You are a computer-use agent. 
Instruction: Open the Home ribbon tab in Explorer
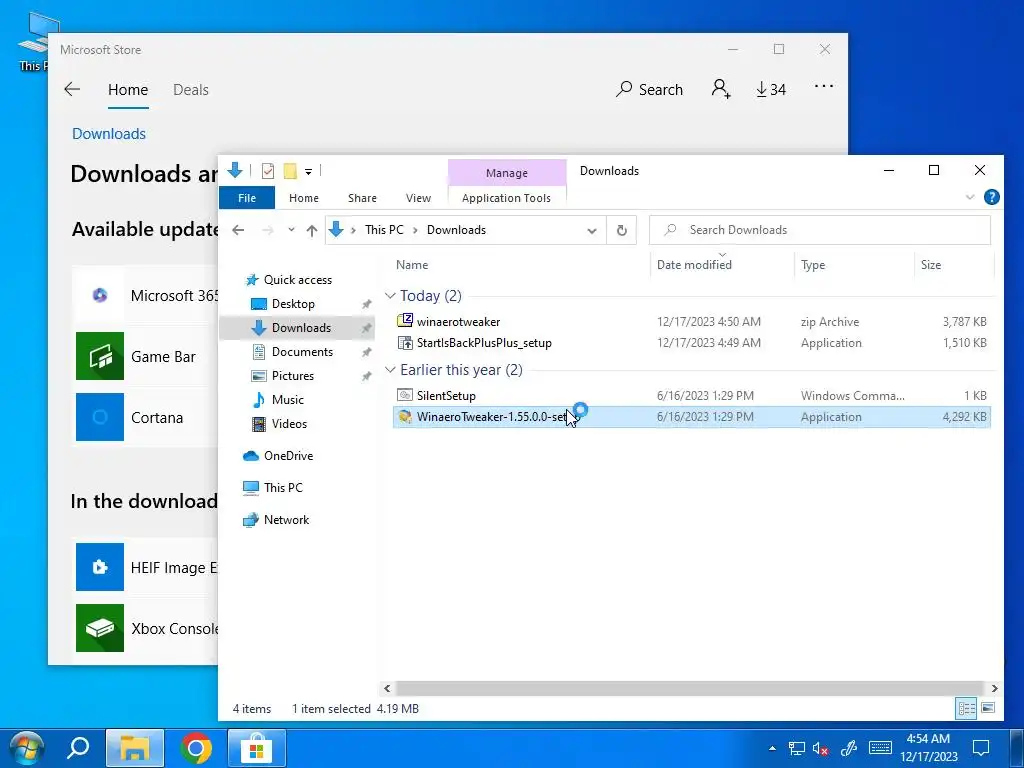[x=304, y=198]
